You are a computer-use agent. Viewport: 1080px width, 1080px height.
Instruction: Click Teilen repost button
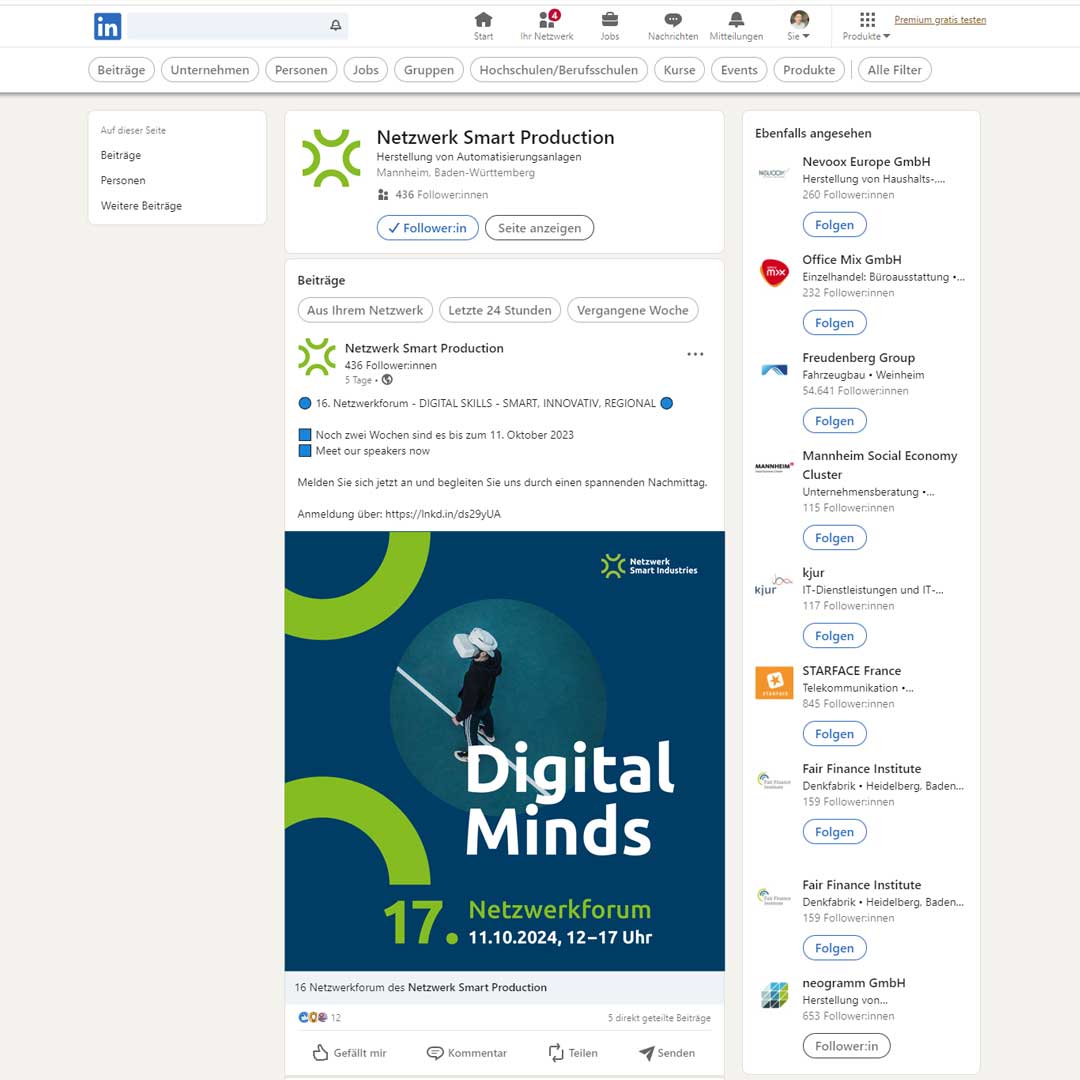[x=573, y=1053]
